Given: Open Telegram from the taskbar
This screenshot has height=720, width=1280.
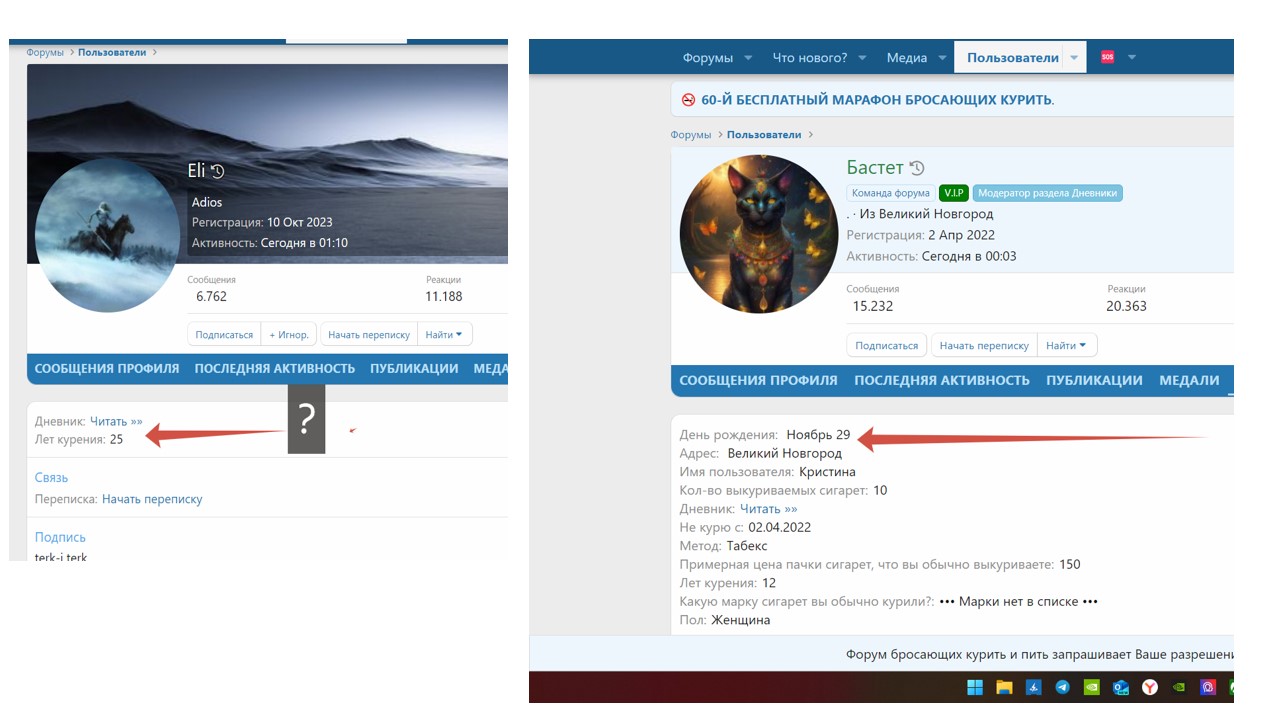Looking at the screenshot, I should [1062, 687].
